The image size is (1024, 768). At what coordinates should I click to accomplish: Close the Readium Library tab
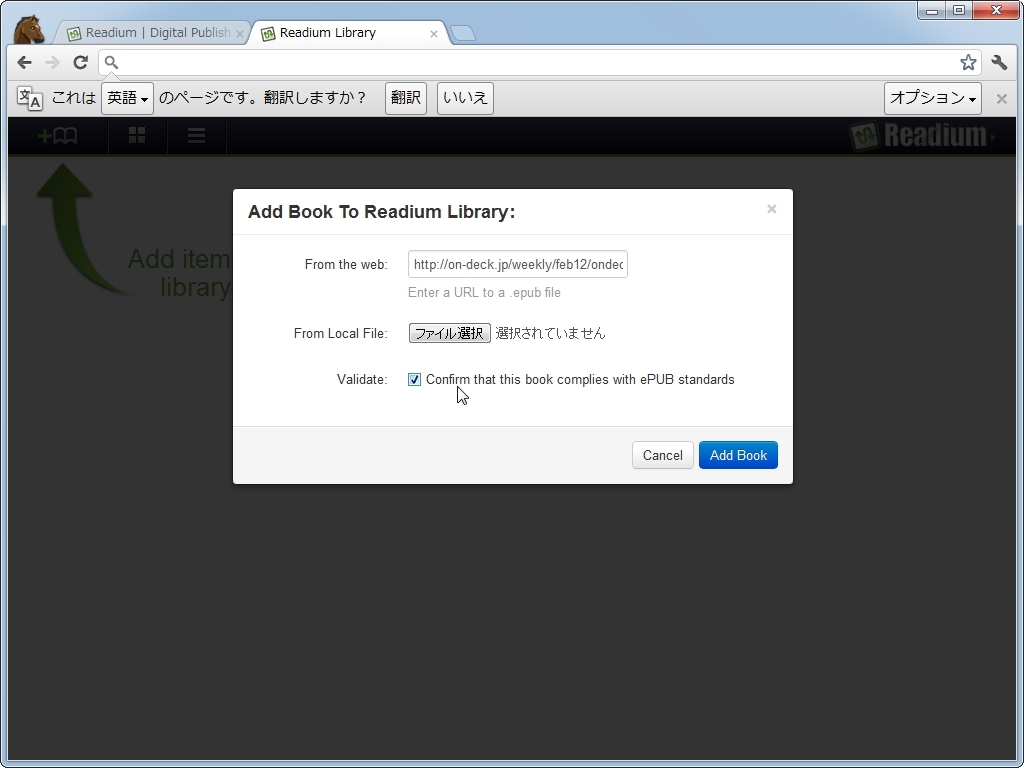[434, 34]
